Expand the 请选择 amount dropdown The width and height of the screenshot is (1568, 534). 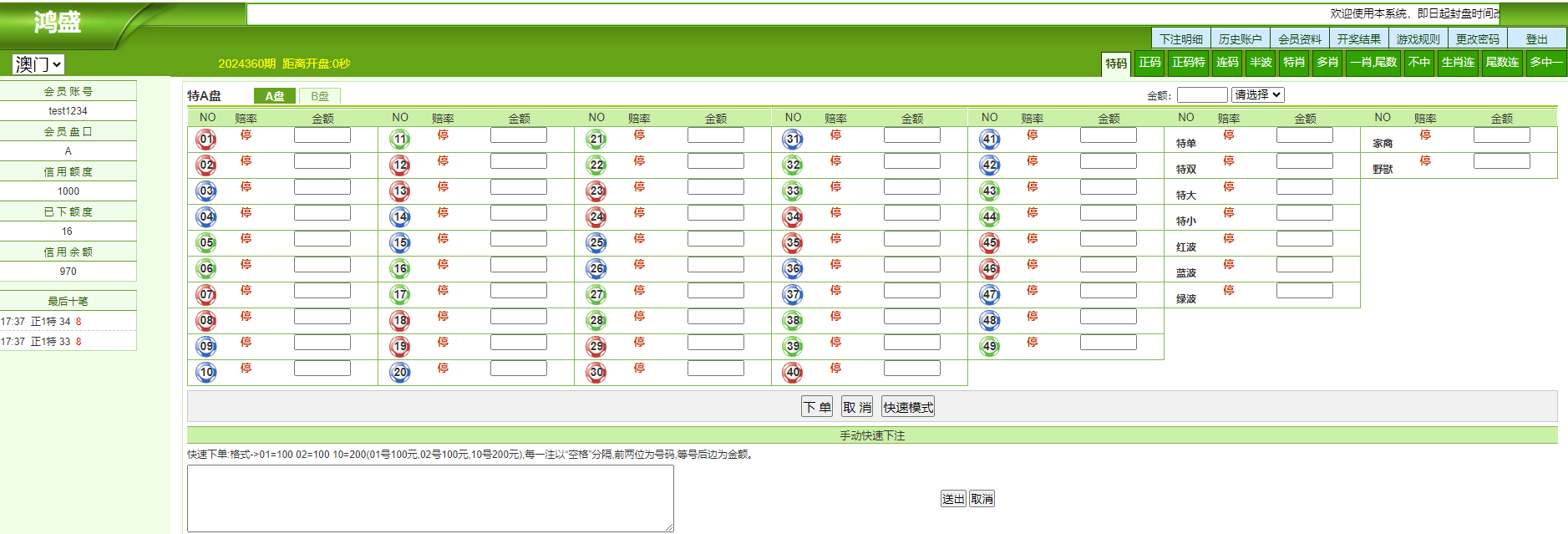(1257, 95)
